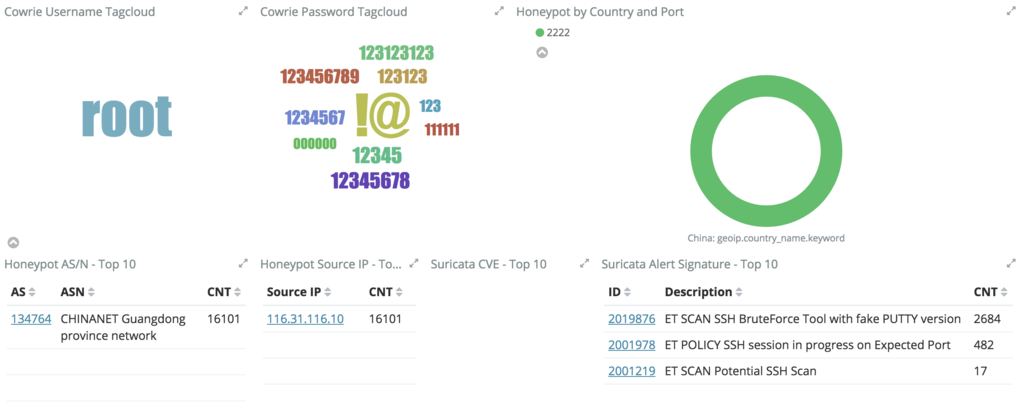
Task: Click the count value 17
Action: coord(980,371)
